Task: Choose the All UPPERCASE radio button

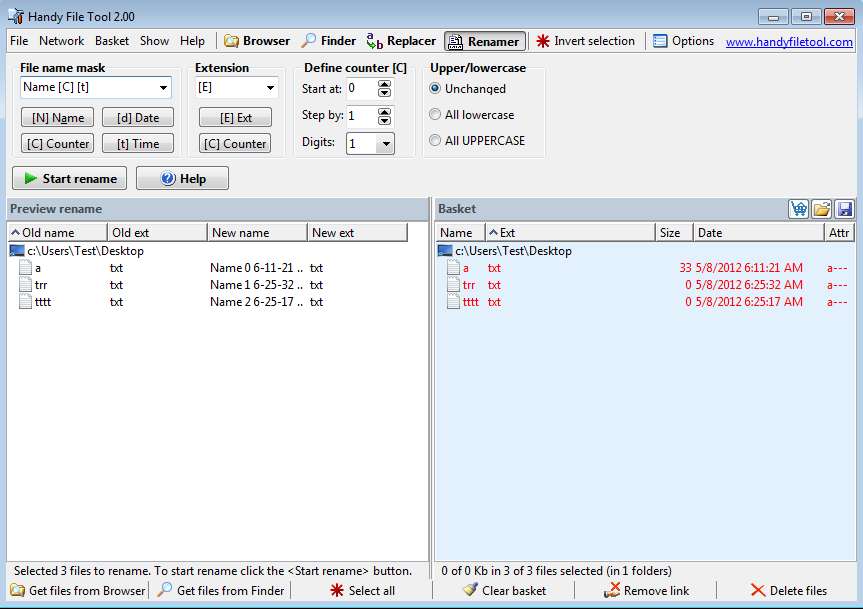Action: (x=435, y=141)
